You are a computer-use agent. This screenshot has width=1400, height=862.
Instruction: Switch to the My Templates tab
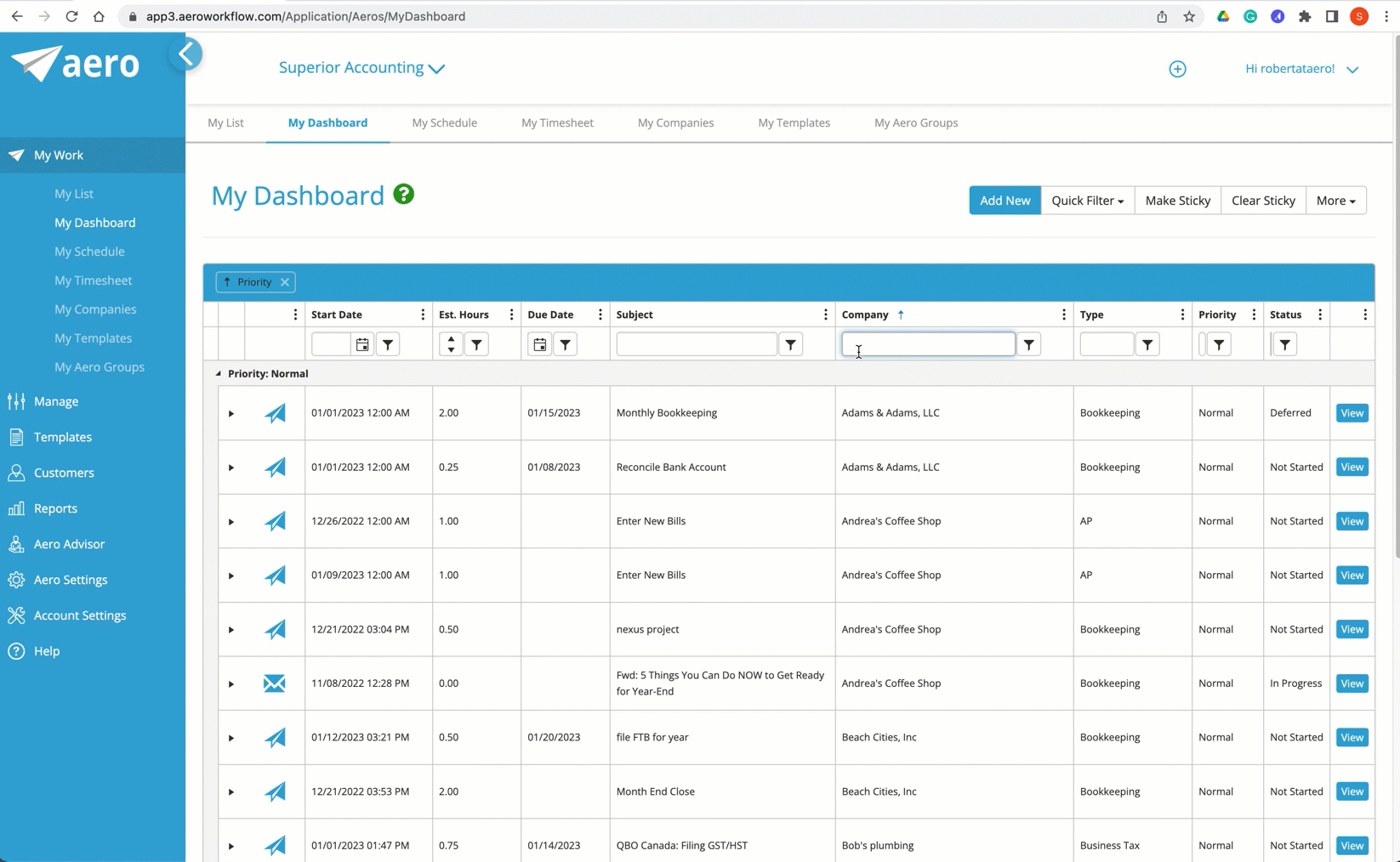tap(794, 122)
